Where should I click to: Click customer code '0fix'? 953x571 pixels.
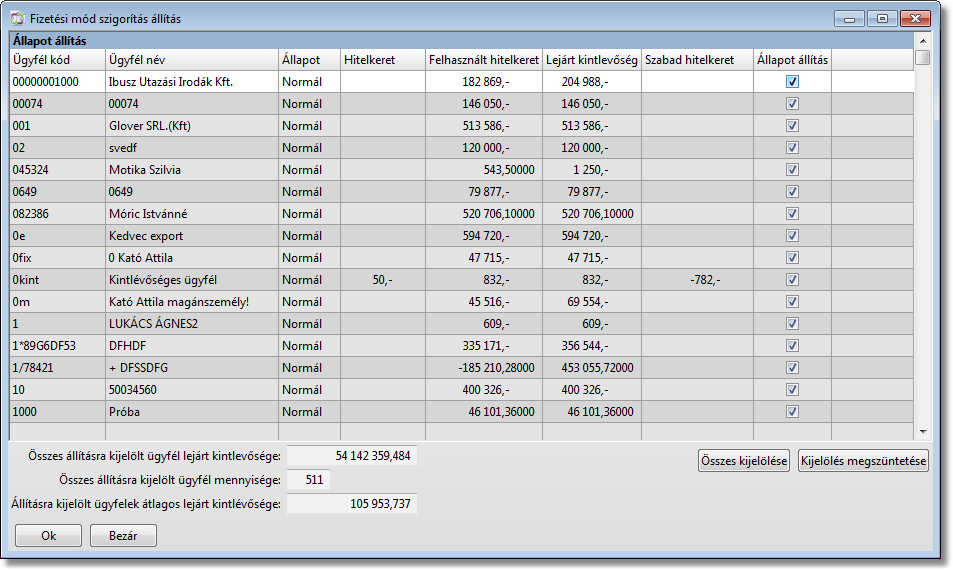click(x=57, y=258)
